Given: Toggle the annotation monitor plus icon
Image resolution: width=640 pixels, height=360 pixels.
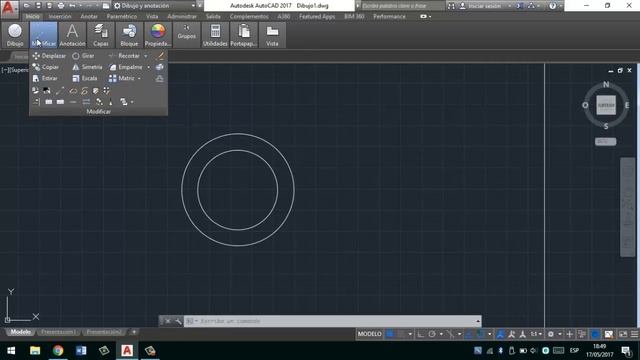Looking at the screenshot, I should (x=570, y=334).
